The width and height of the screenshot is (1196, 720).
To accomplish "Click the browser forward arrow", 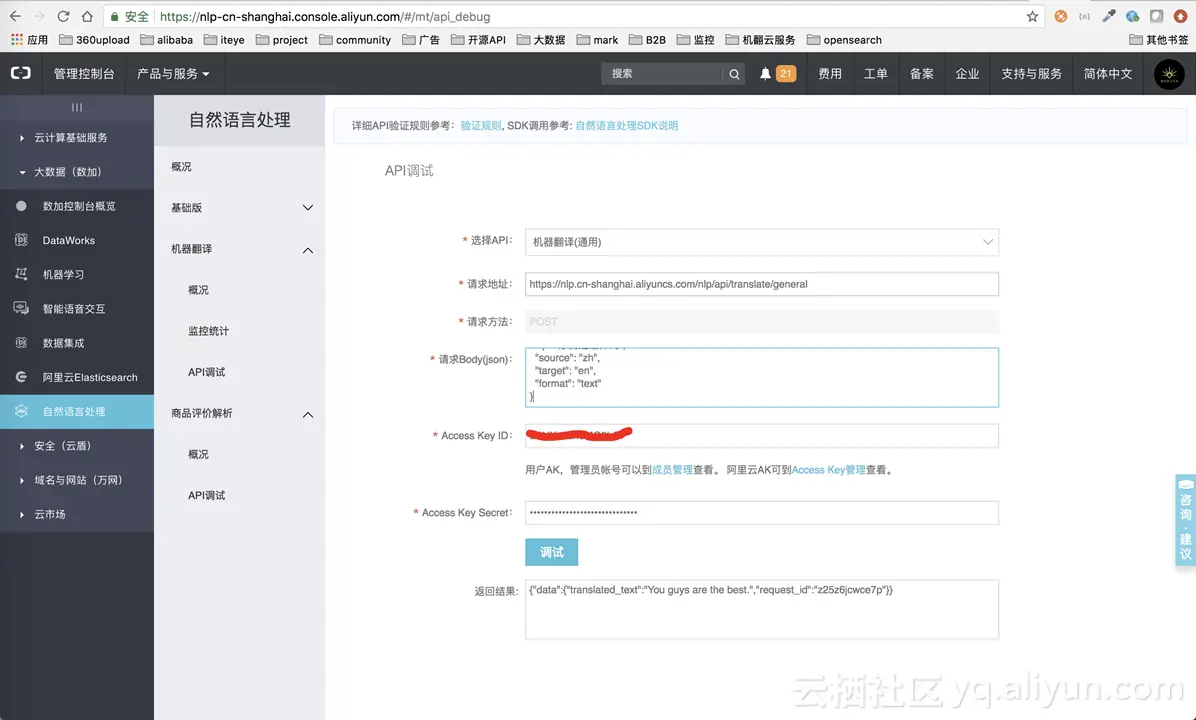I will (x=40, y=16).
